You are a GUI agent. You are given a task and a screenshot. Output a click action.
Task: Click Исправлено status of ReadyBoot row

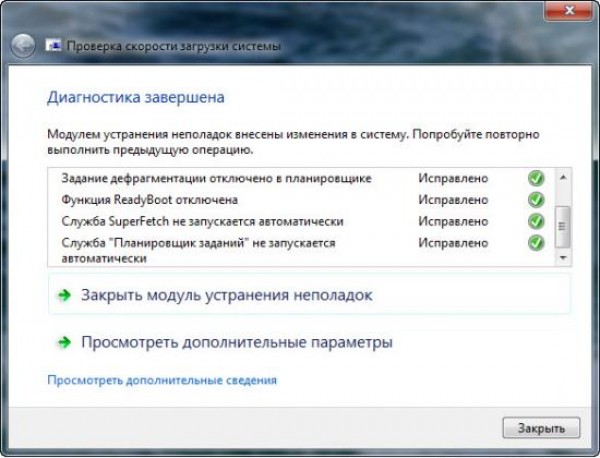(x=453, y=200)
